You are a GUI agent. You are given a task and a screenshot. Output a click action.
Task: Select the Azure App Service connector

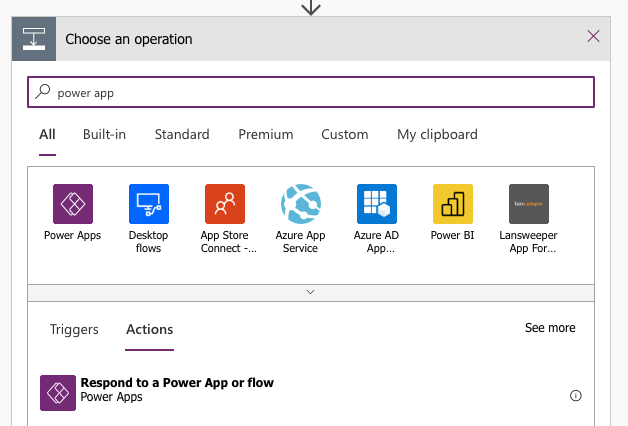click(x=300, y=204)
